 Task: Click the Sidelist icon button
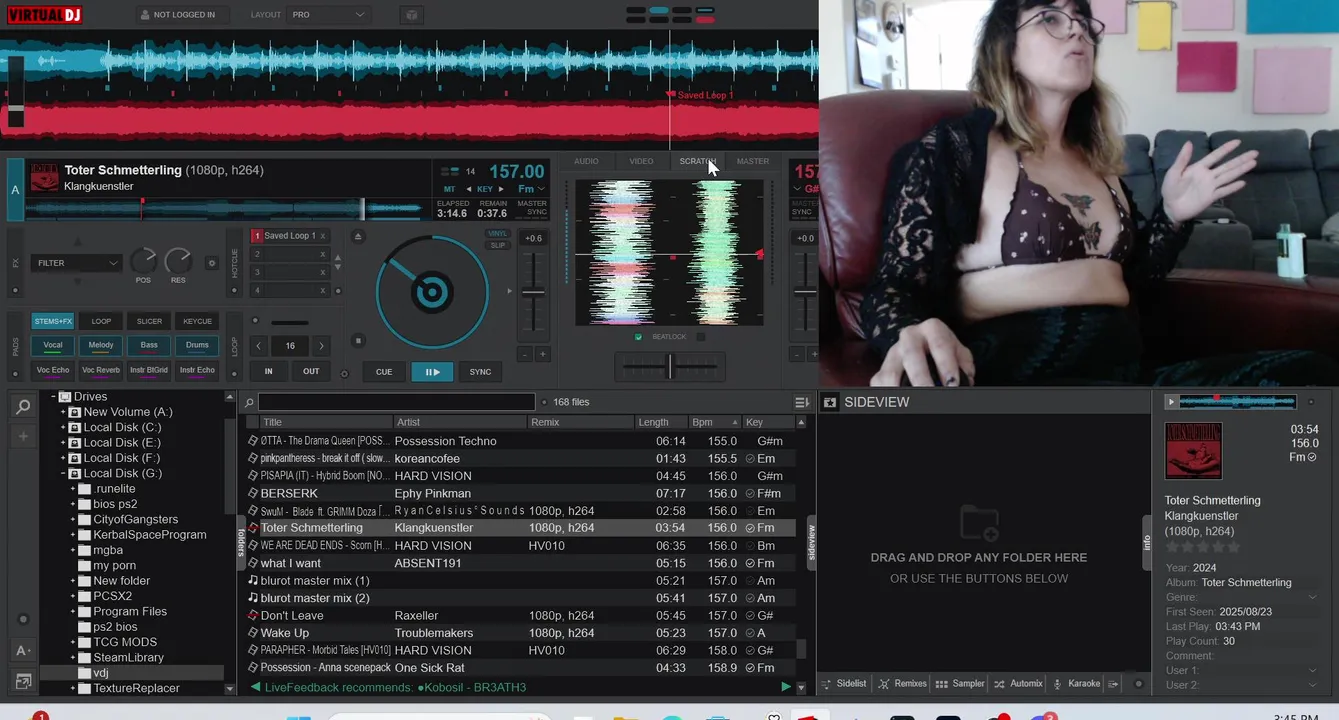845,684
